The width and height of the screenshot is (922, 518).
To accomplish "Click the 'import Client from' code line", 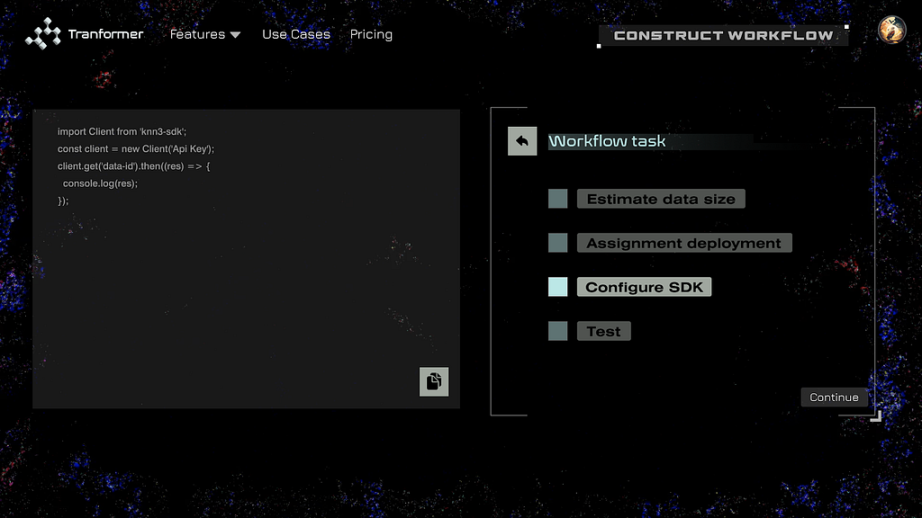I will [x=122, y=132].
